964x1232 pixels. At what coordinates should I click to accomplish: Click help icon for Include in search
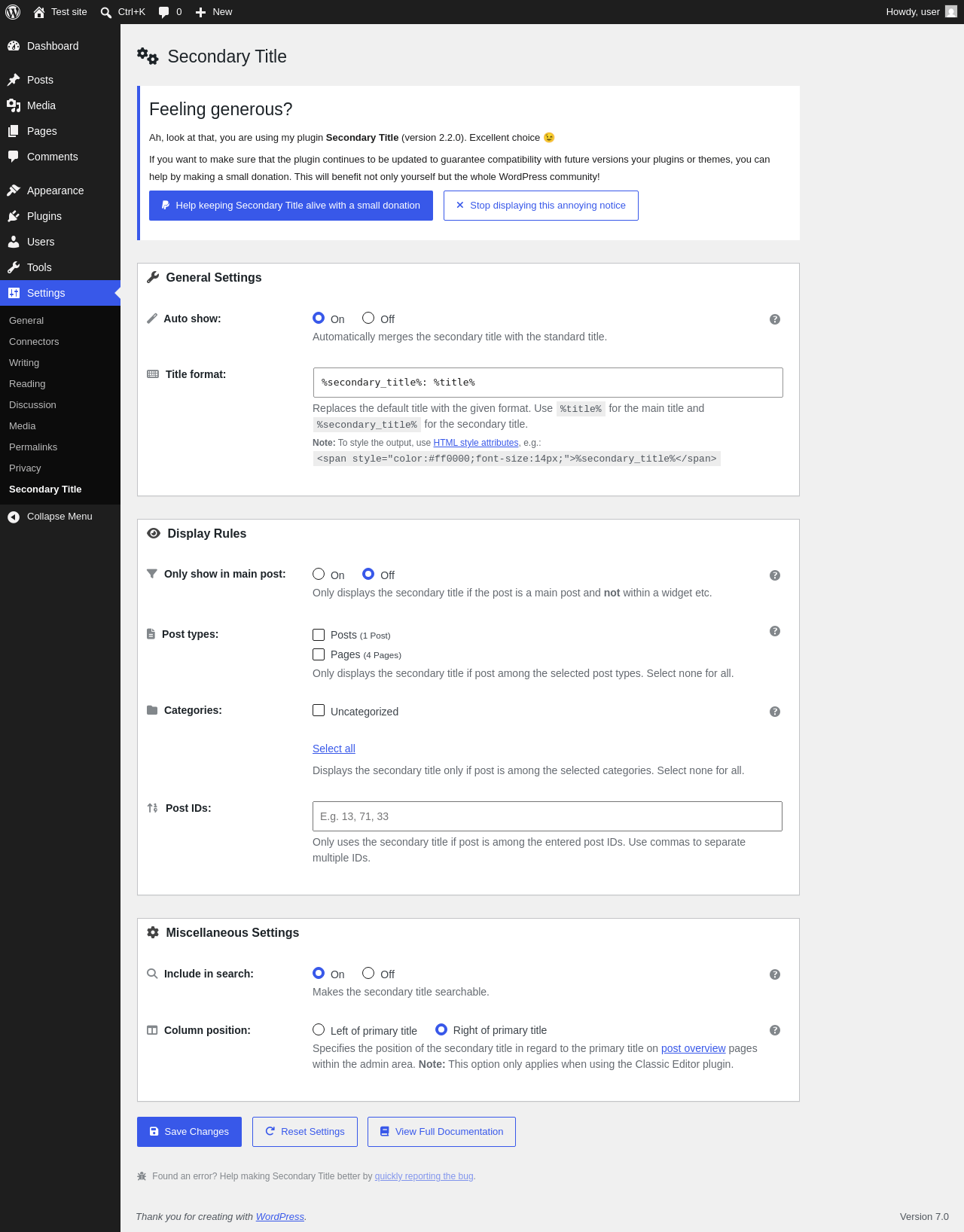coord(775,974)
